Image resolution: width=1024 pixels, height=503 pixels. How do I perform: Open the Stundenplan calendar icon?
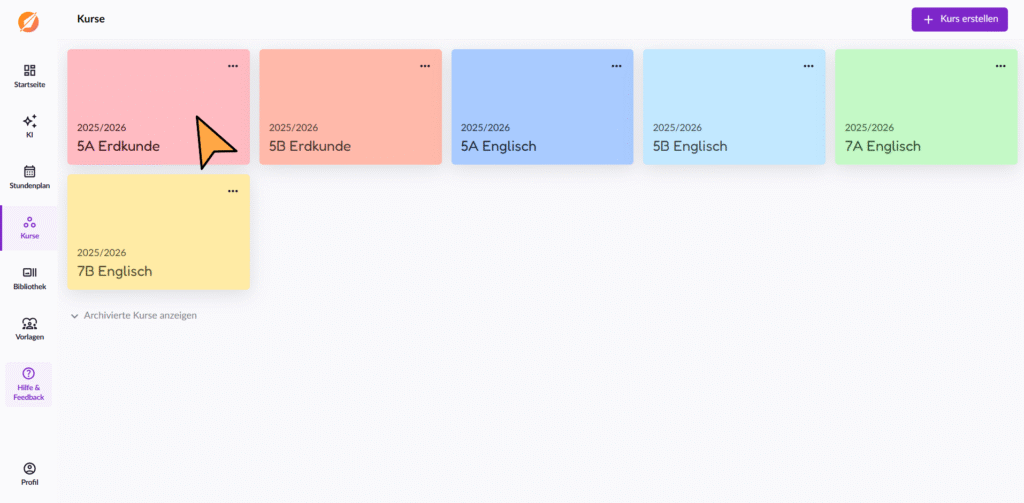point(29,171)
